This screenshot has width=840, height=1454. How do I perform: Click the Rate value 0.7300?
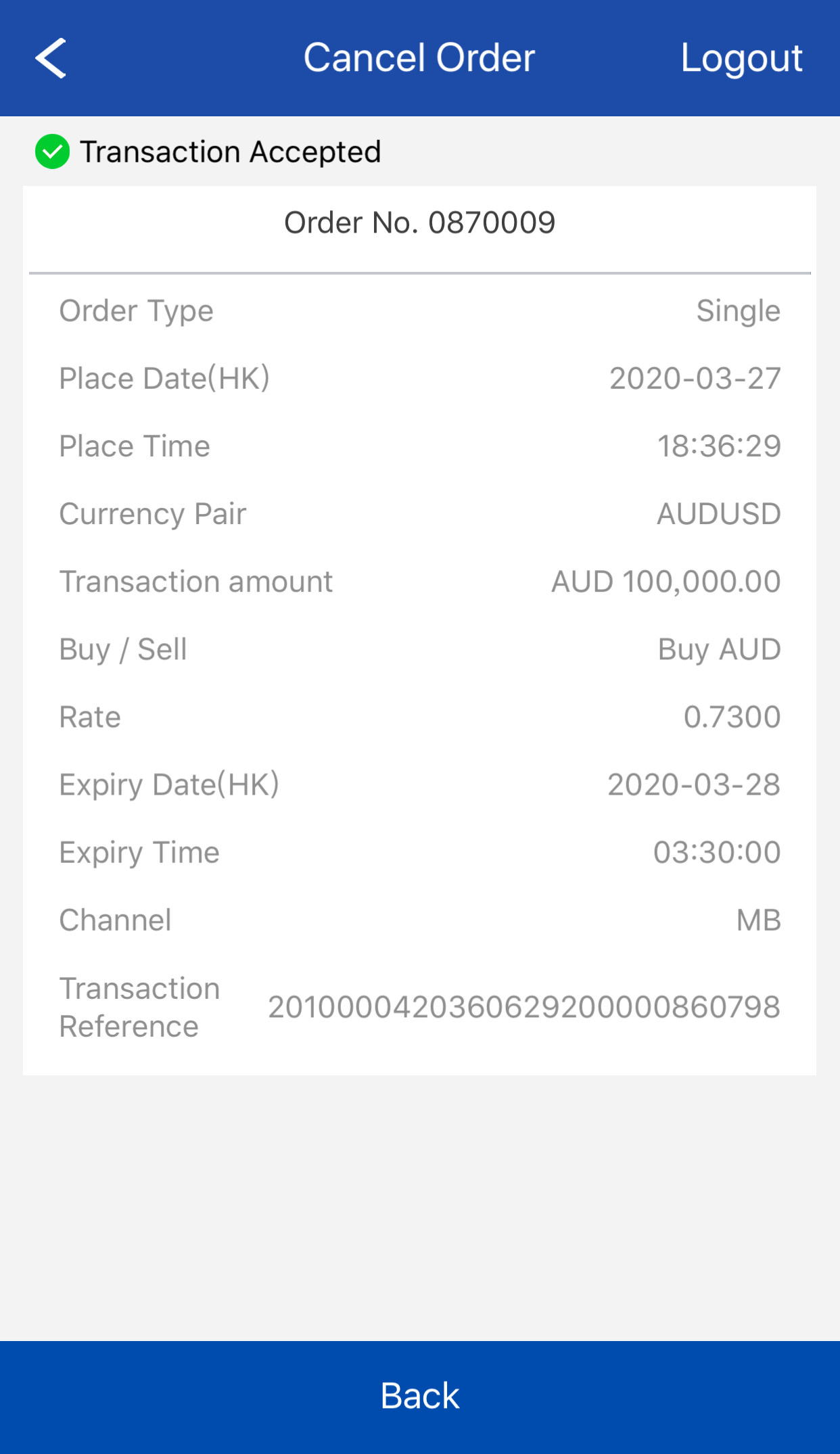pos(732,717)
